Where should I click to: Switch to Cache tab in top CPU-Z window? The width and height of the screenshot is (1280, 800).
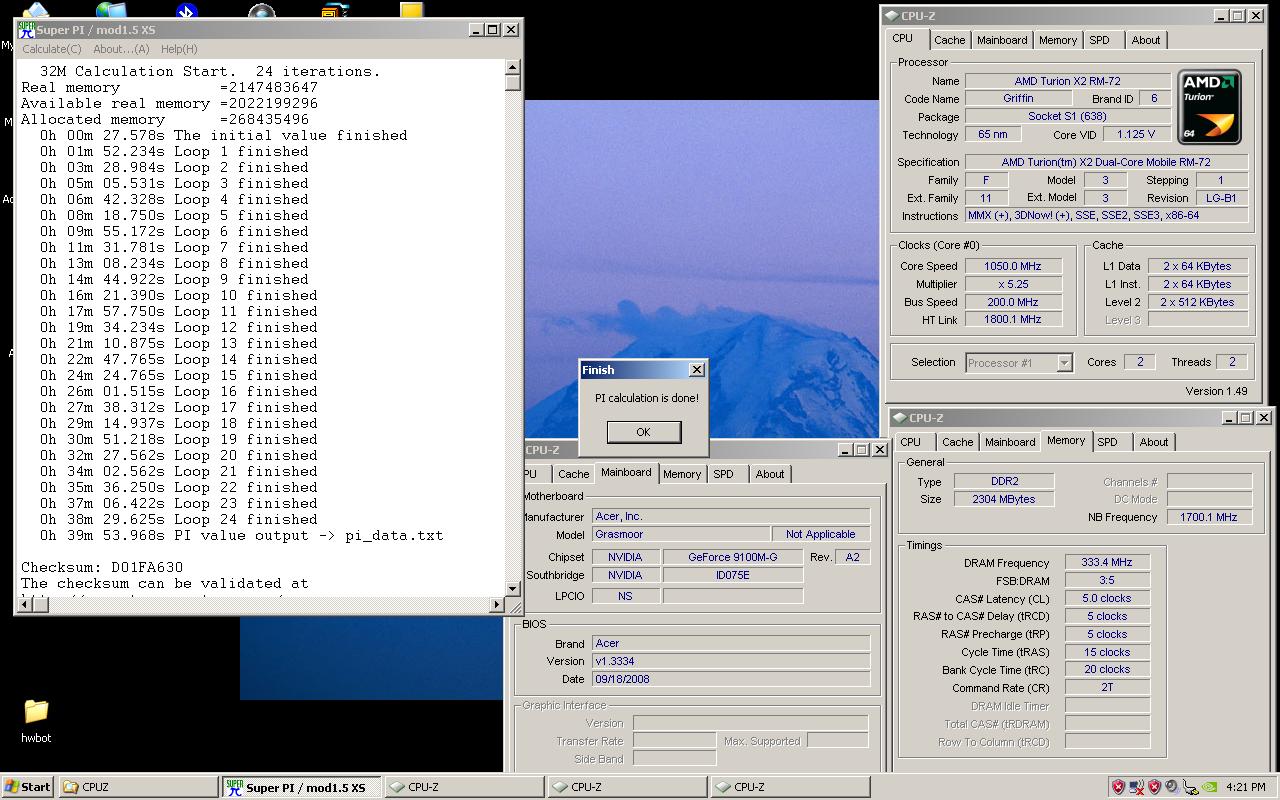point(950,40)
